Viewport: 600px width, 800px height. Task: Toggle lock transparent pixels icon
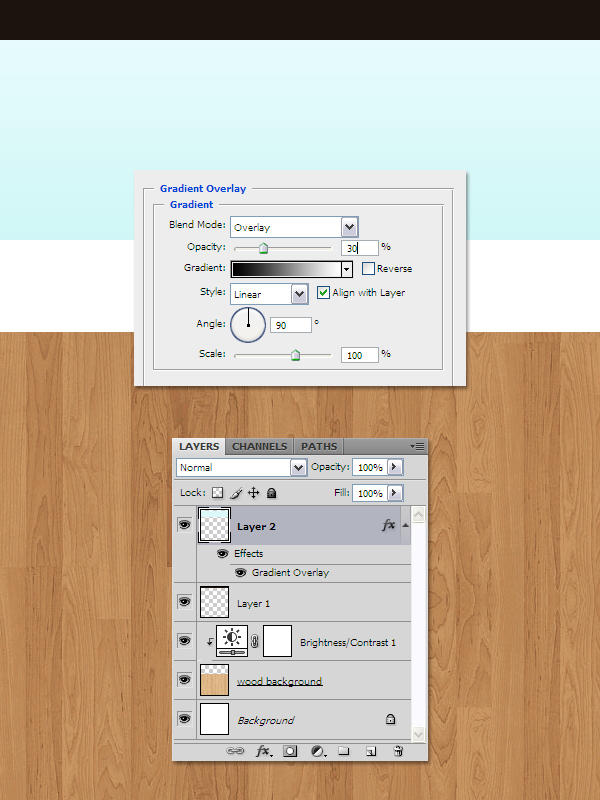[218, 493]
